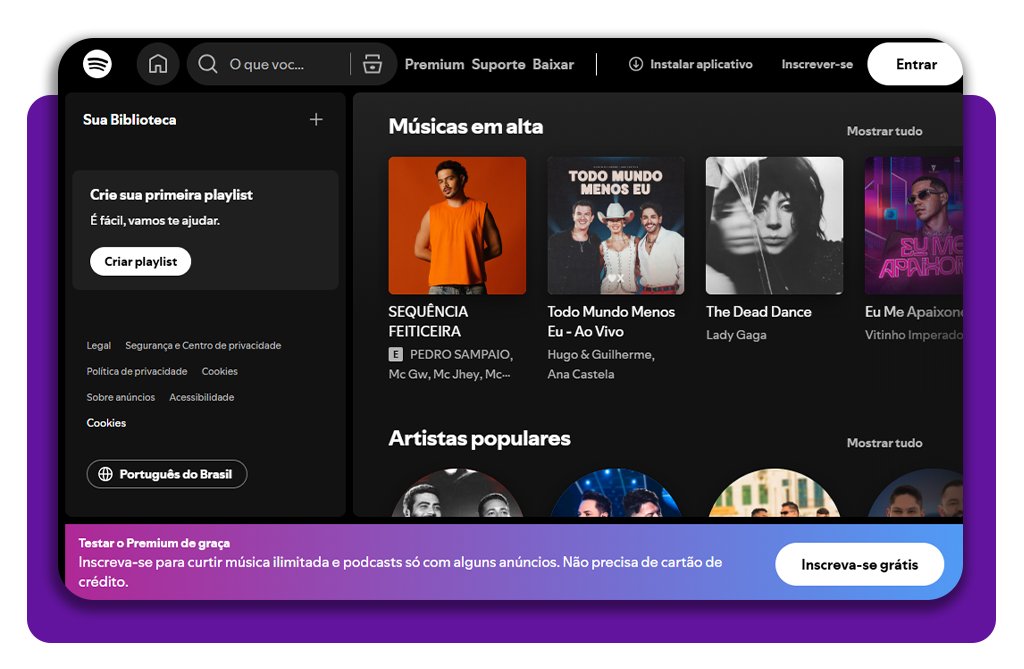Click the Sua Biblioteca heading

(x=129, y=120)
